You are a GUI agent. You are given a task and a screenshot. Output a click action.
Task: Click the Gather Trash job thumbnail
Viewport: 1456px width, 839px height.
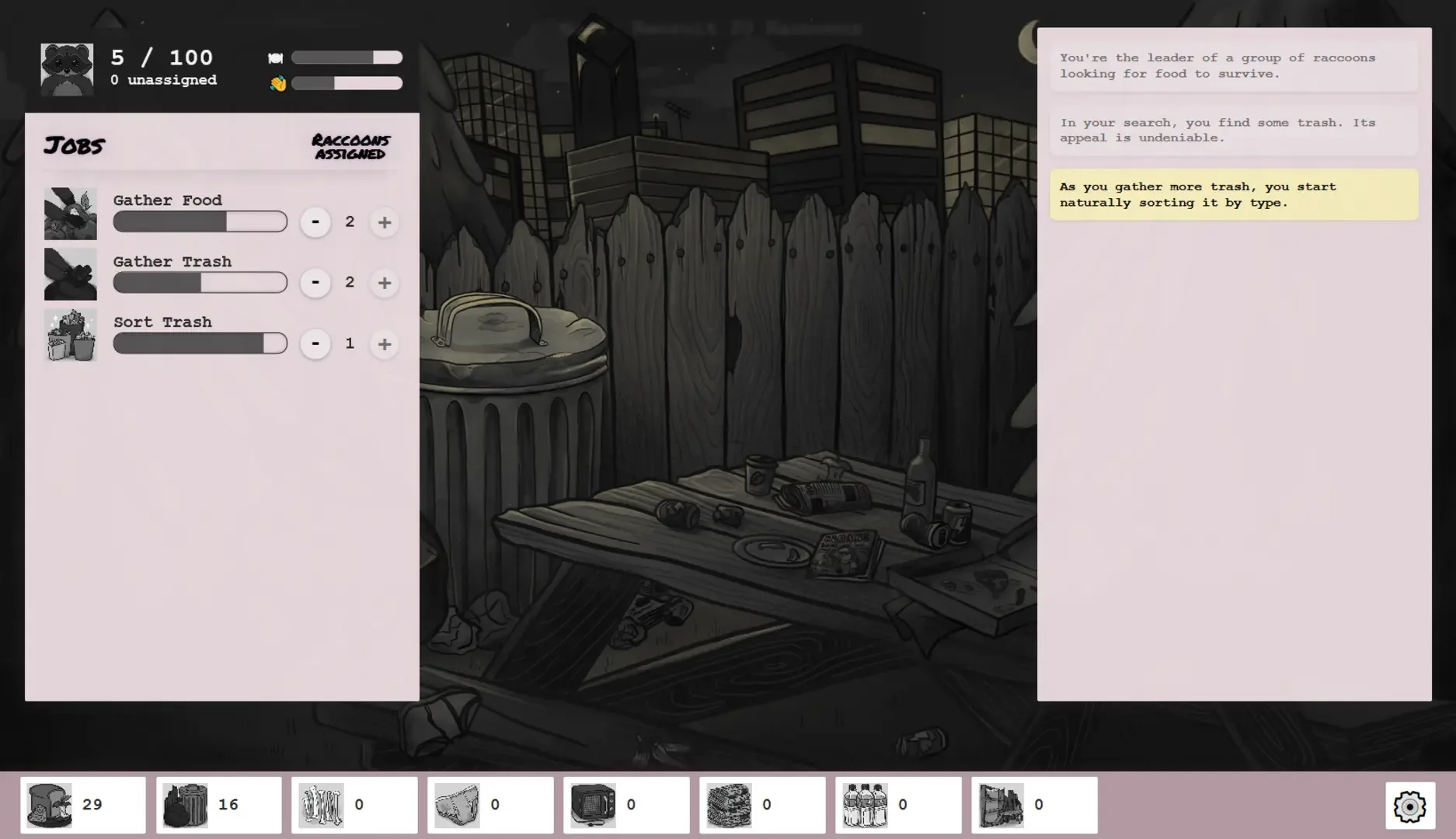click(71, 274)
